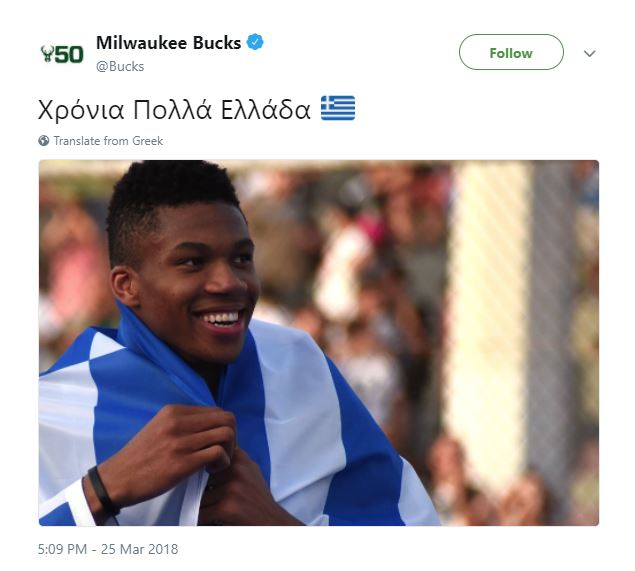The width and height of the screenshot is (635, 571).
Task: Open the tweet options chevron menu
Action: [590, 53]
